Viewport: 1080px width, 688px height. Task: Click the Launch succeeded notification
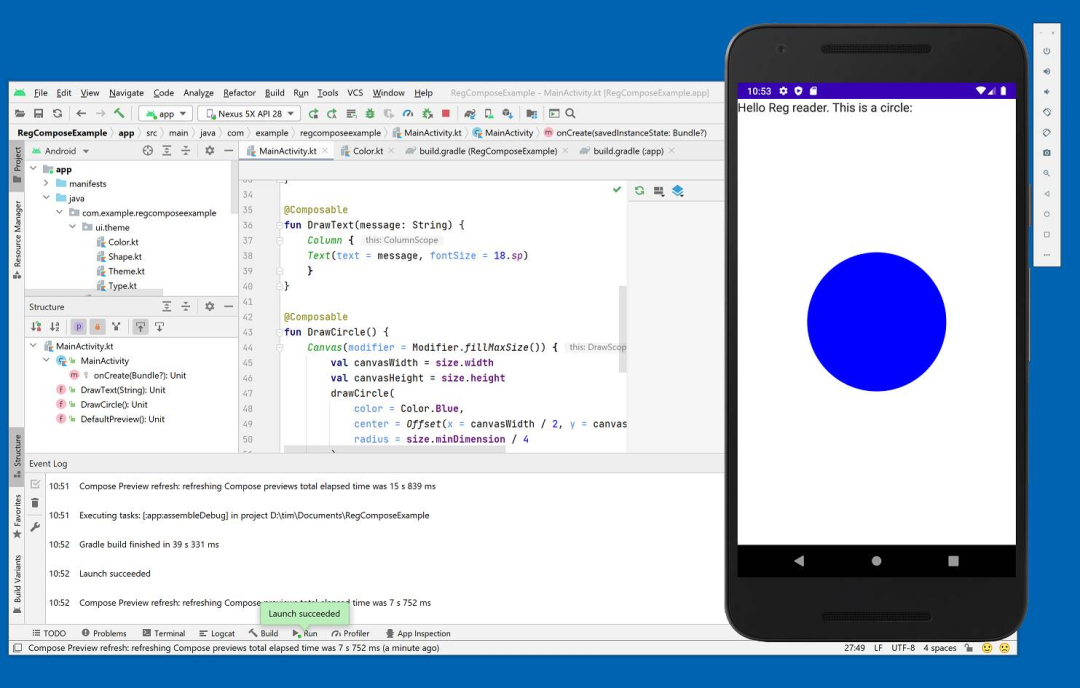304,613
